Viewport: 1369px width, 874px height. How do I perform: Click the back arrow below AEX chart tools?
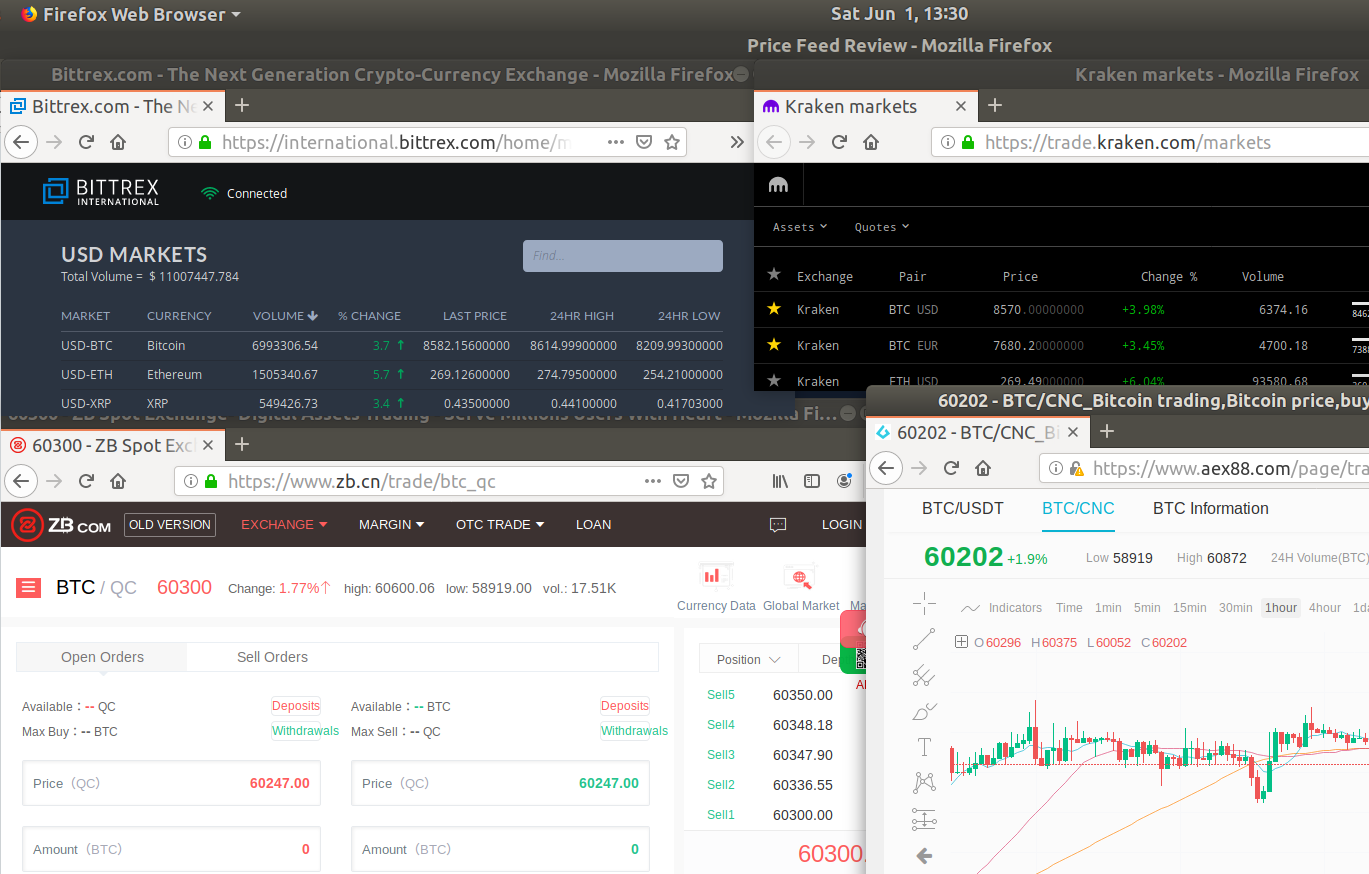(x=924, y=855)
